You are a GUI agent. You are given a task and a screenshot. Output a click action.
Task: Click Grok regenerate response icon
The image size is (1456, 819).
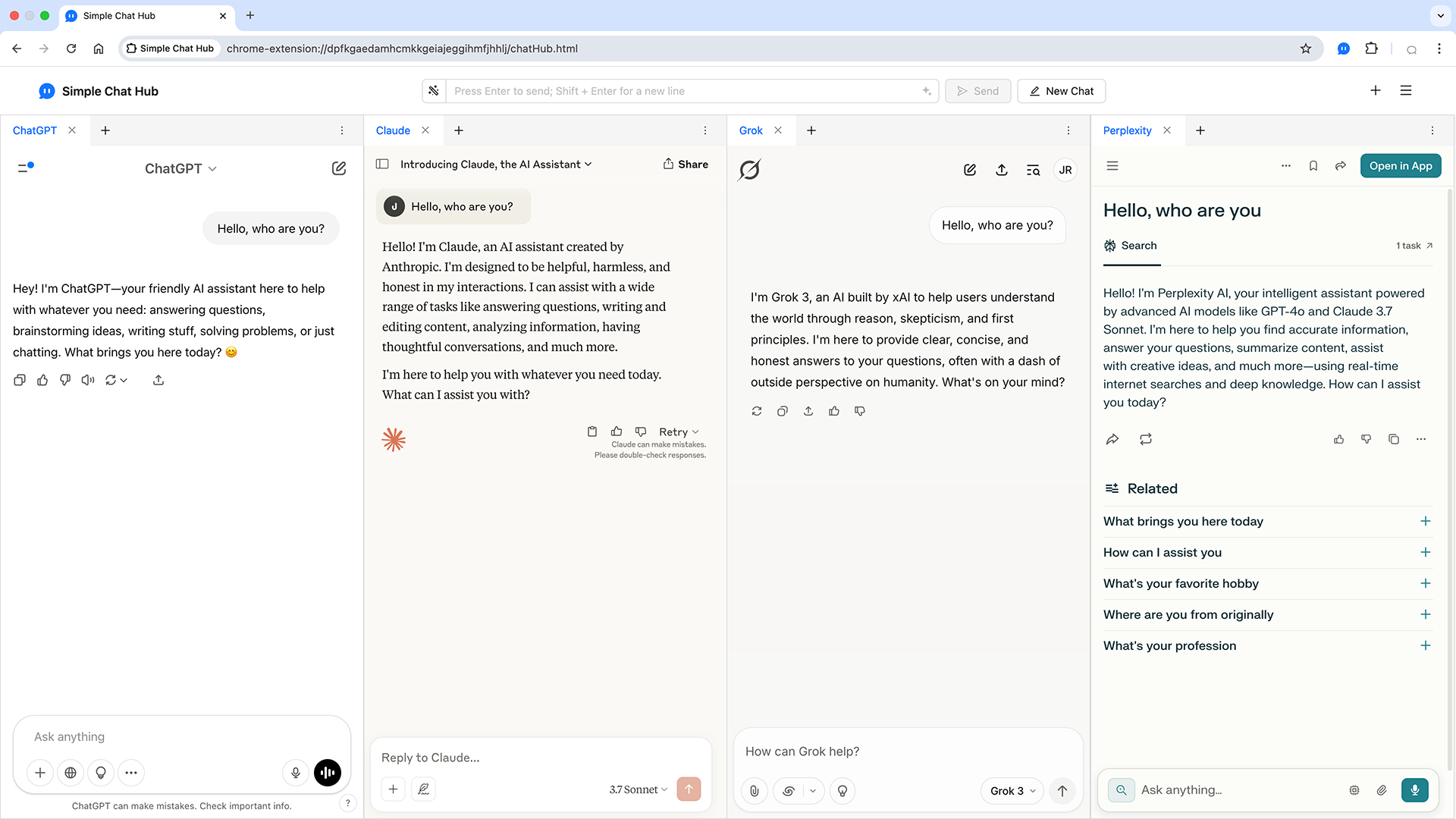(x=757, y=411)
